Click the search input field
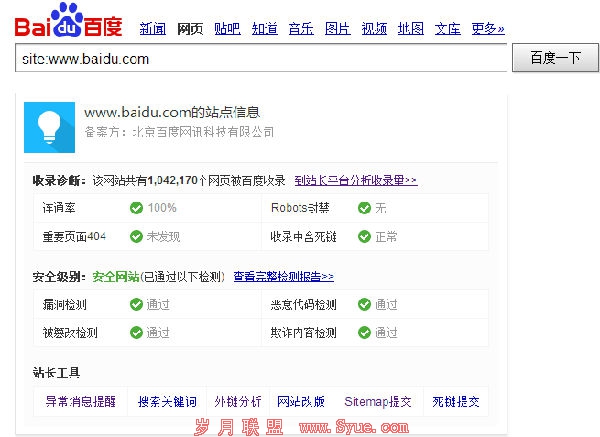The image size is (600, 437). tap(261, 58)
